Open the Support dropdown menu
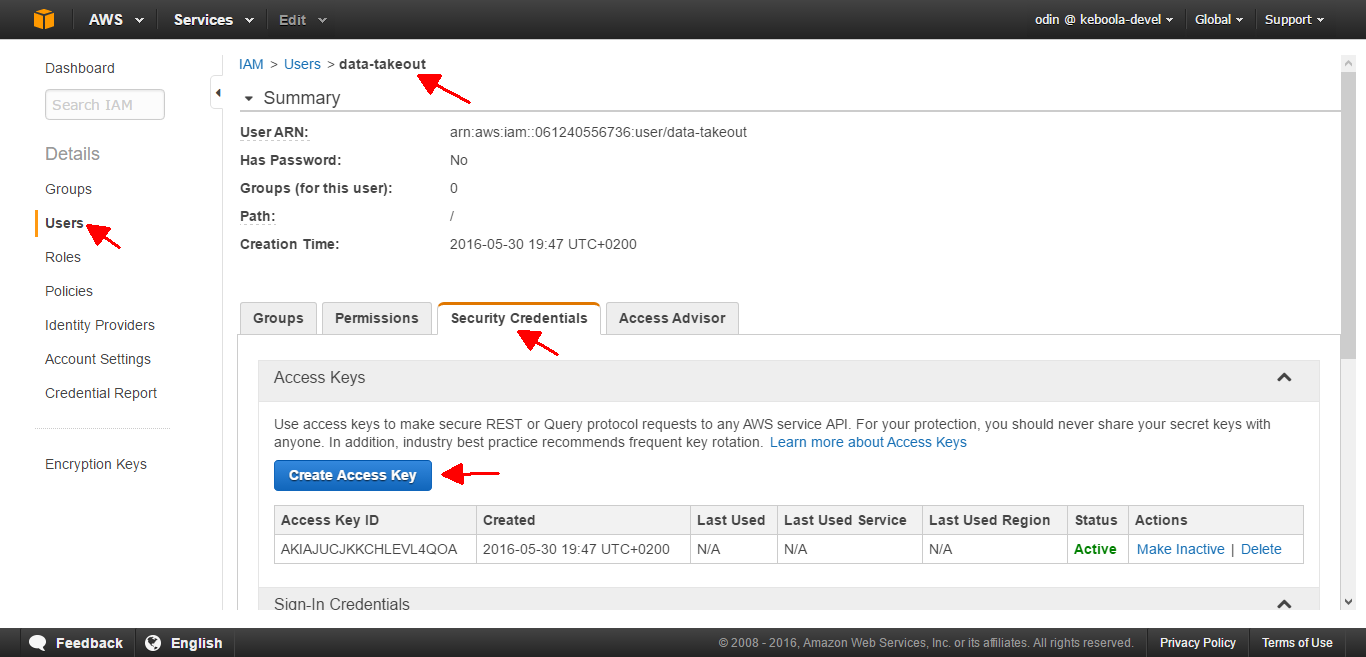The image size is (1366, 657). coord(1294,20)
